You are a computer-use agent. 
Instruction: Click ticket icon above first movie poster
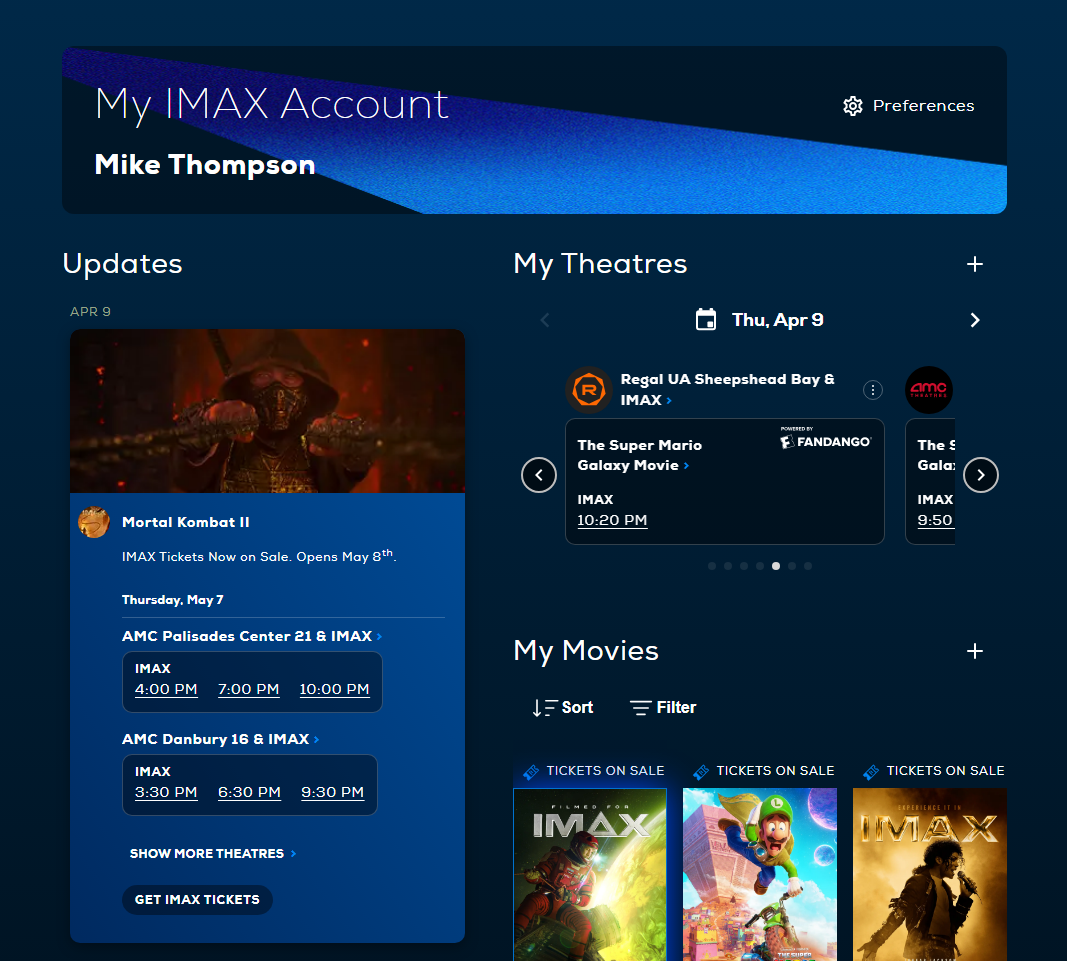tap(531, 772)
